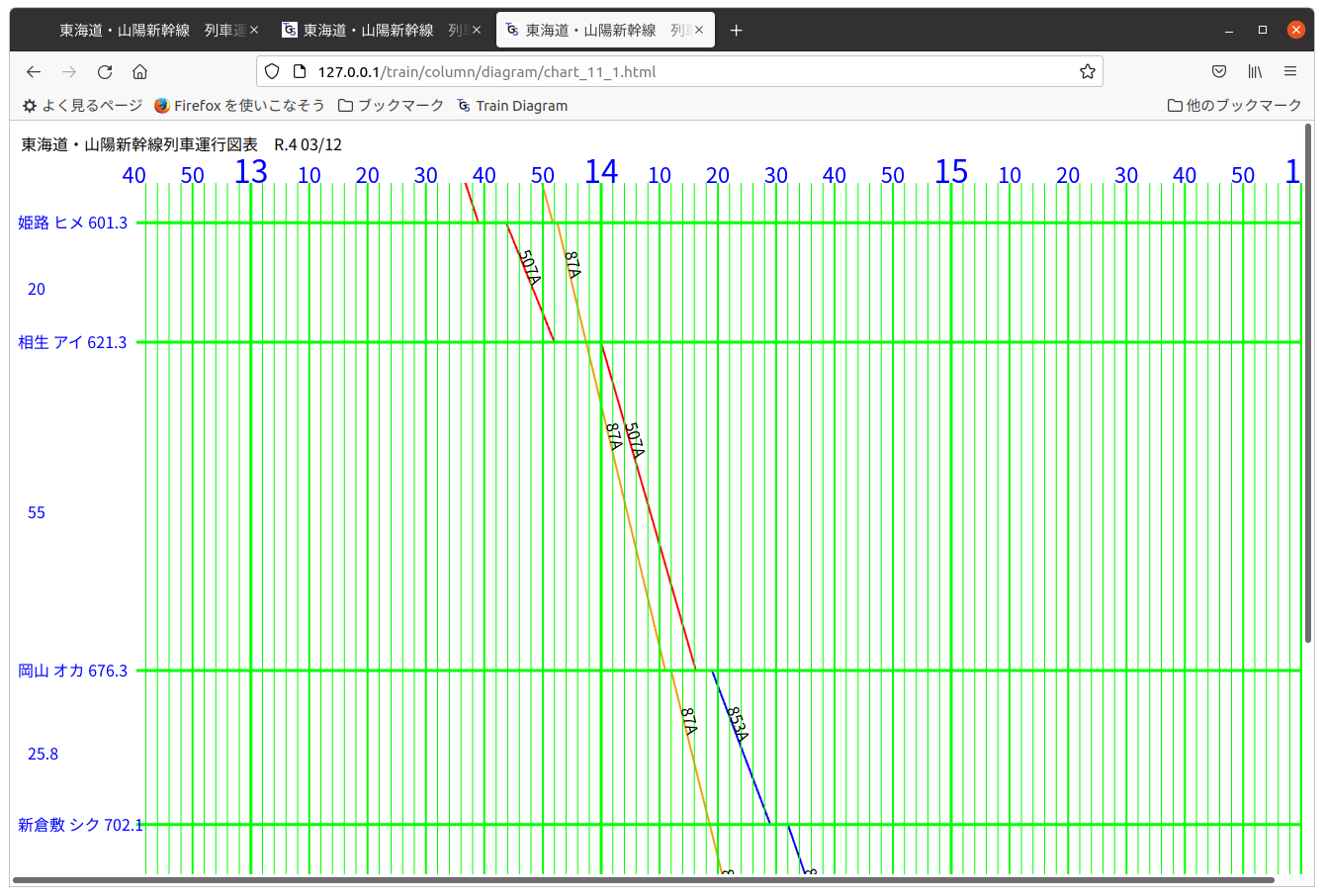1324x896 pixels.
Task: Click the forward navigation arrow
Action: (x=69, y=71)
